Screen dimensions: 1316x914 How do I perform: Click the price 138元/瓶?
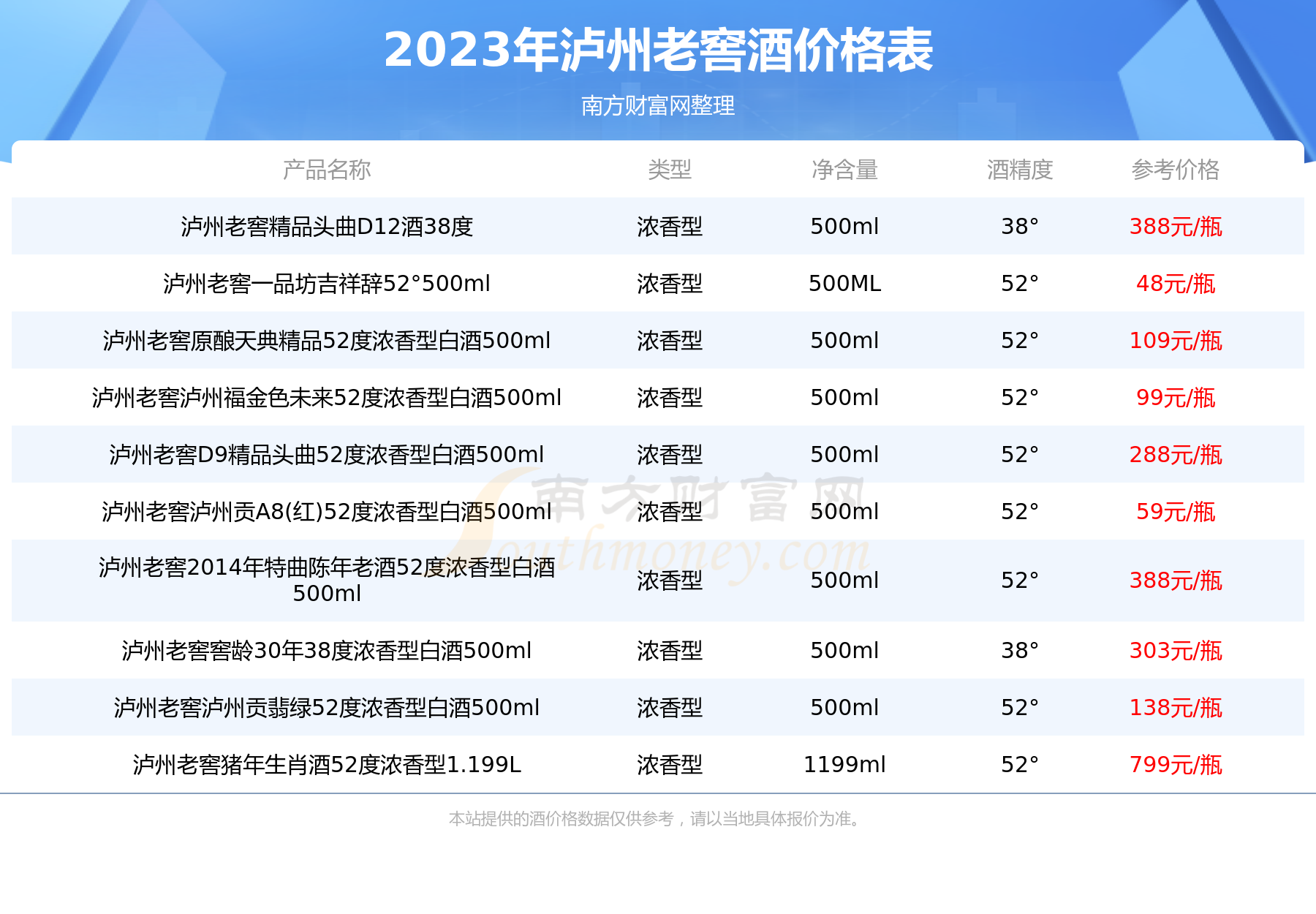1176,708
